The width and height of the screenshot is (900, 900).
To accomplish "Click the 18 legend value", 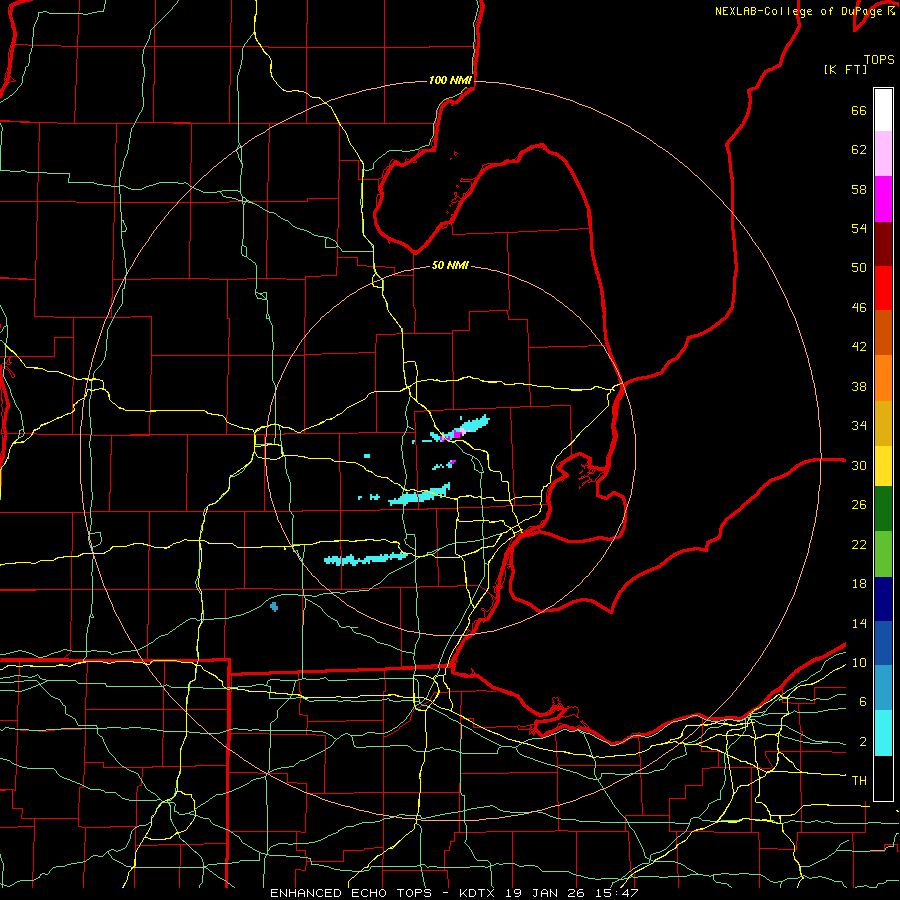I will pos(859,584).
